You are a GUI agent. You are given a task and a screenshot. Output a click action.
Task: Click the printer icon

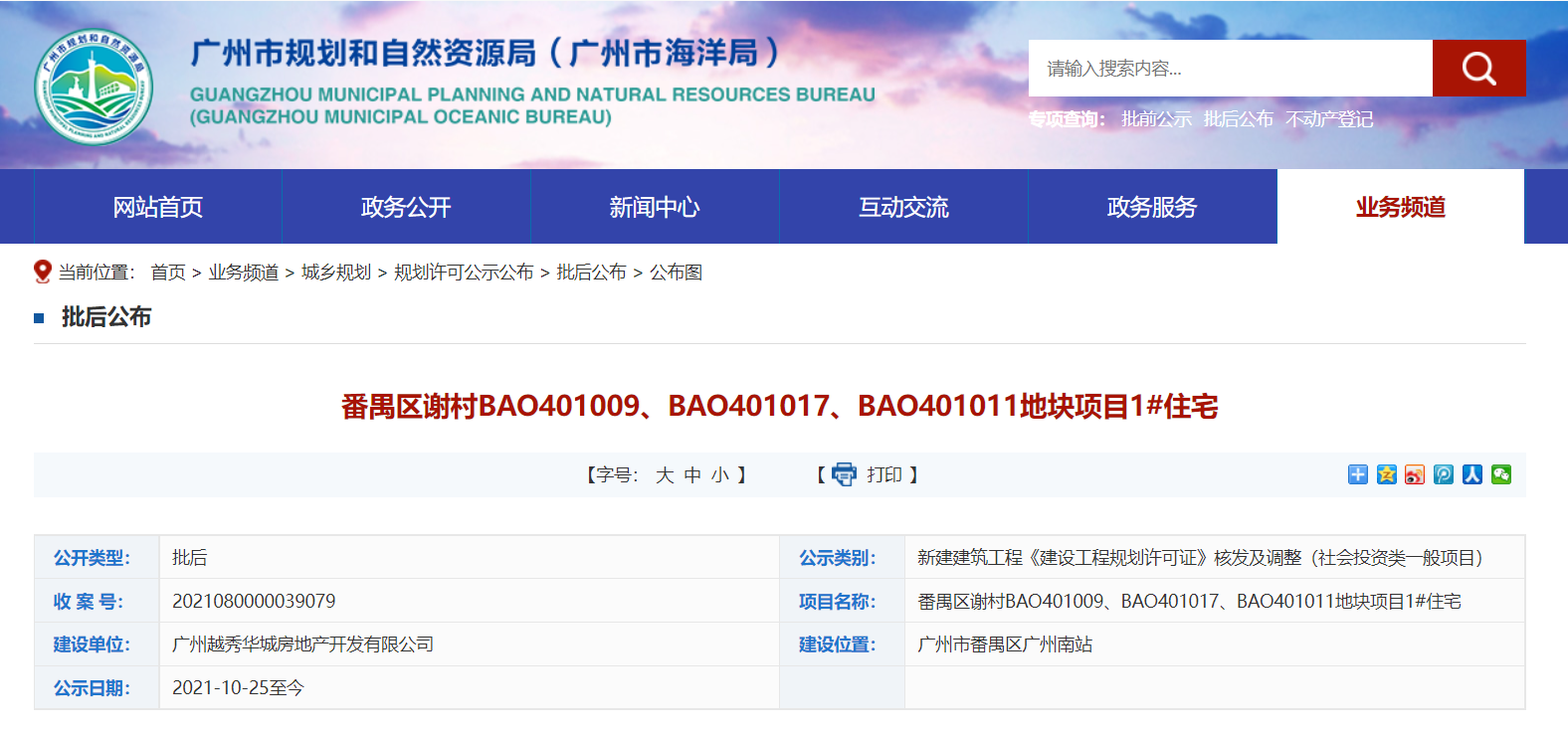pyautogui.click(x=844, y=474)
